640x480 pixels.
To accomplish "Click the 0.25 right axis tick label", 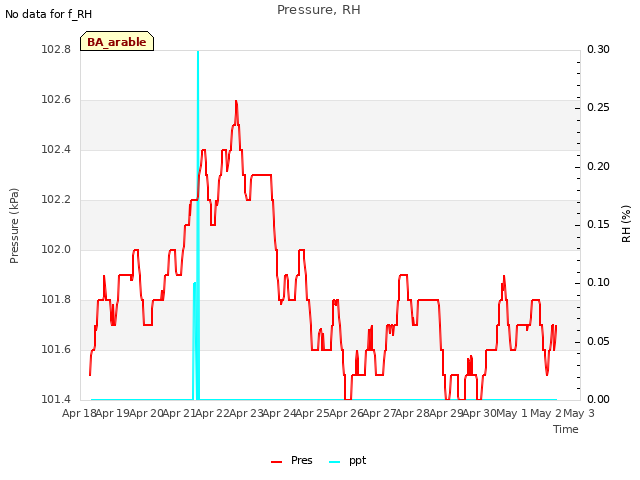I will pyautogui.click(x=598, y=107).
